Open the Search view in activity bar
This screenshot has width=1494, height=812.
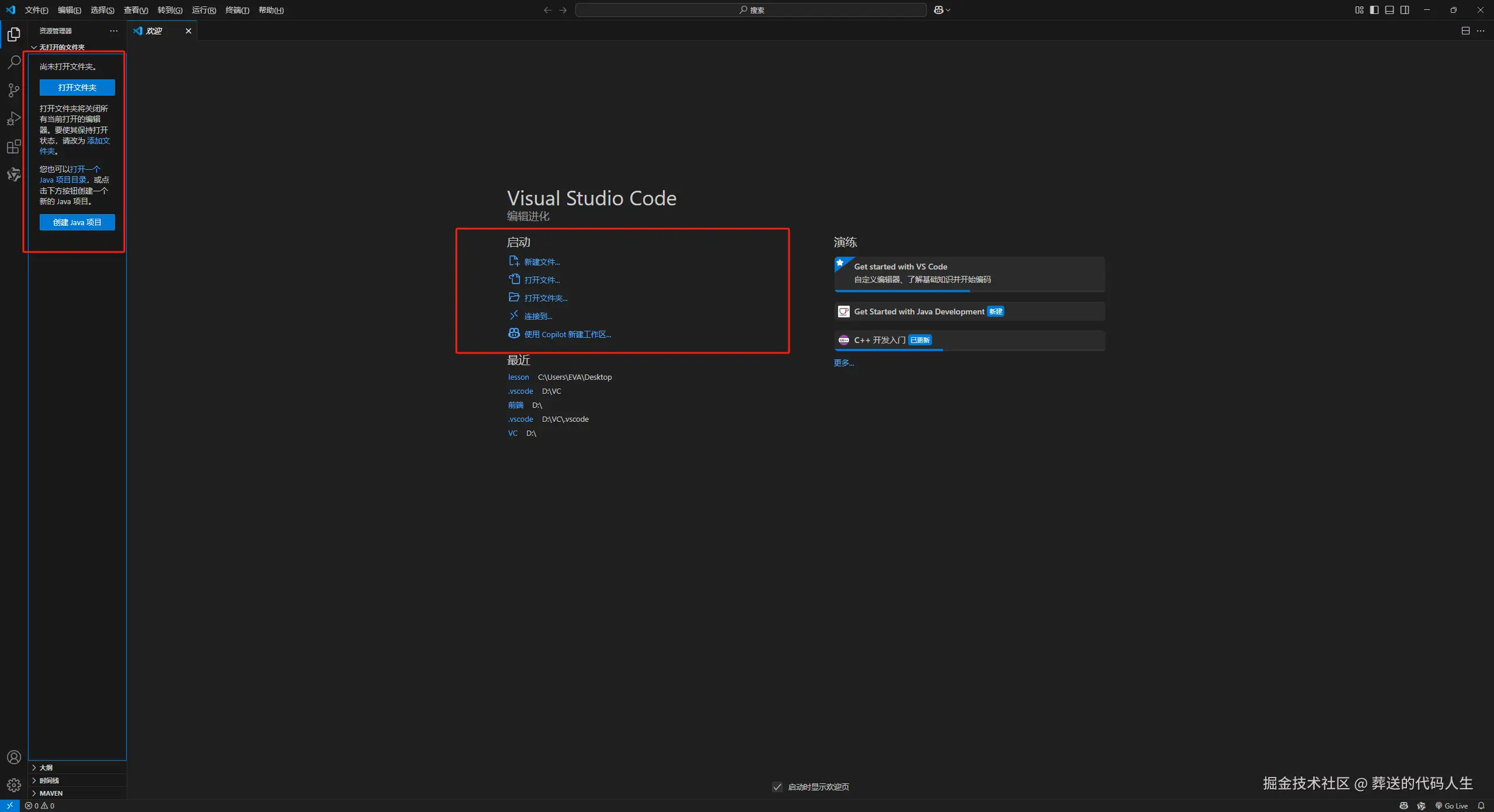(x=13, y=62)
